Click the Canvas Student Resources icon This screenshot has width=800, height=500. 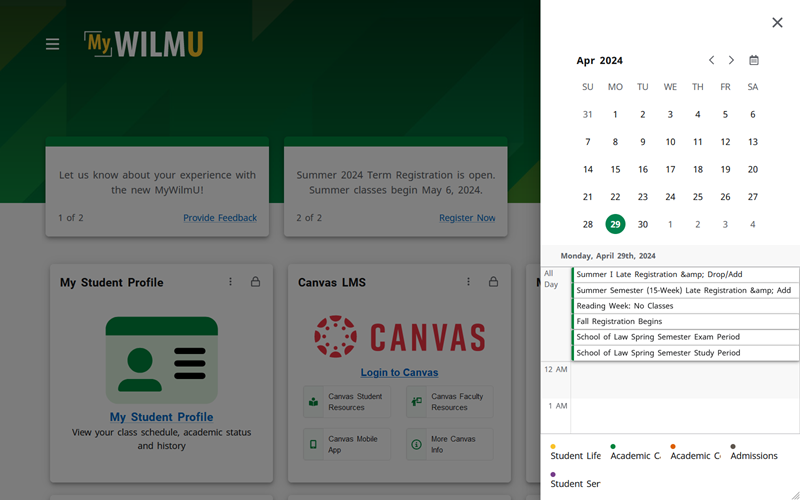pyautogui.click(x=313, y=402)
